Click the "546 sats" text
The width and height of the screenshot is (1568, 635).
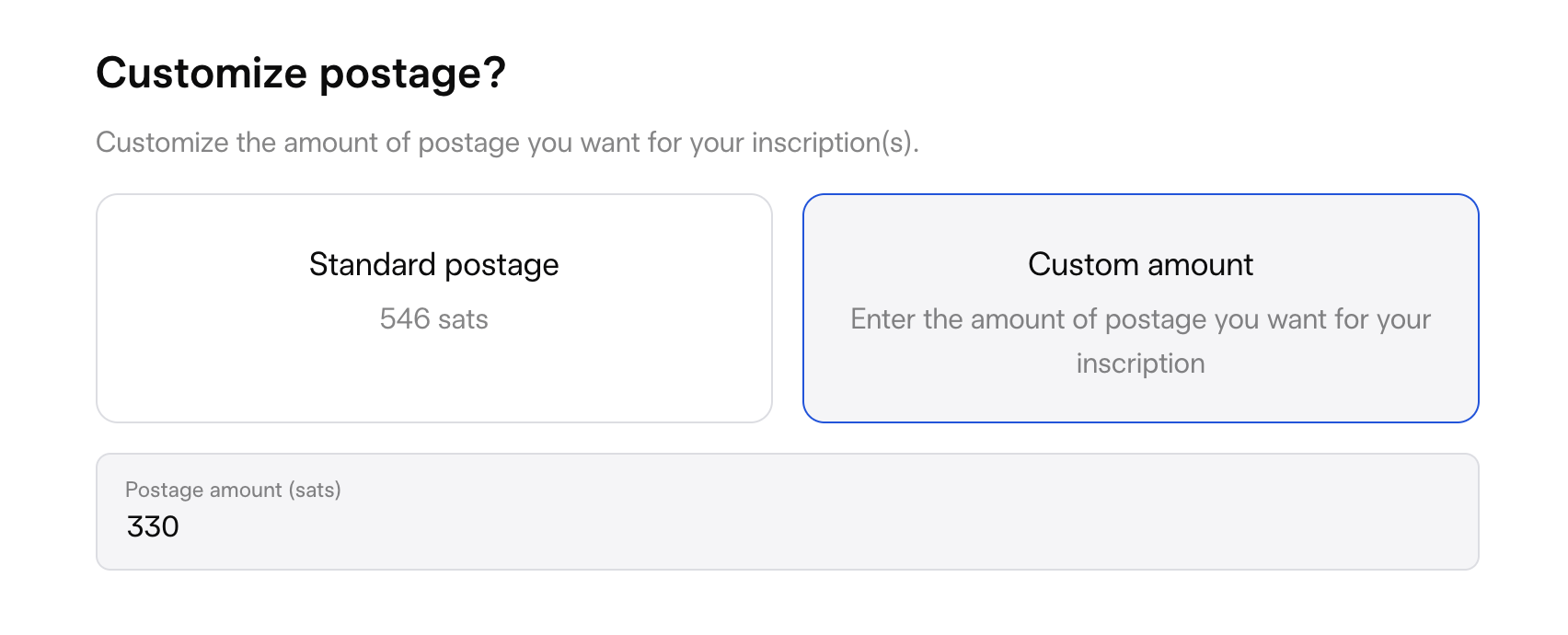pyautogui.click(x=433, y=319)
